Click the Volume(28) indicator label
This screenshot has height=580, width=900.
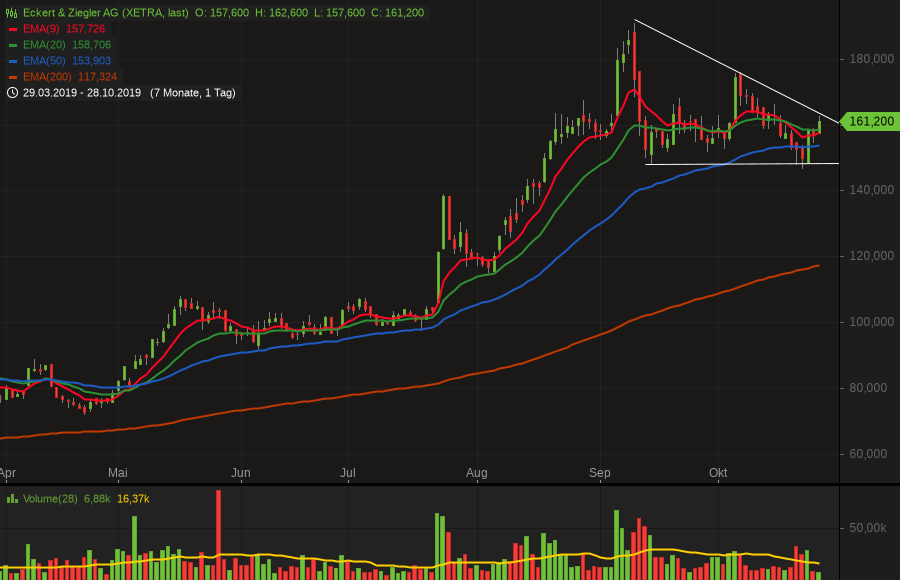tap(50, 498)
